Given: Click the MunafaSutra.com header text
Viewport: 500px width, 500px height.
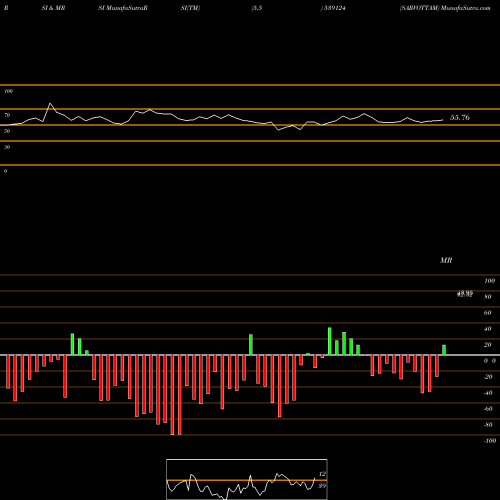Looking at the screenshot, I should coord(466,8).
